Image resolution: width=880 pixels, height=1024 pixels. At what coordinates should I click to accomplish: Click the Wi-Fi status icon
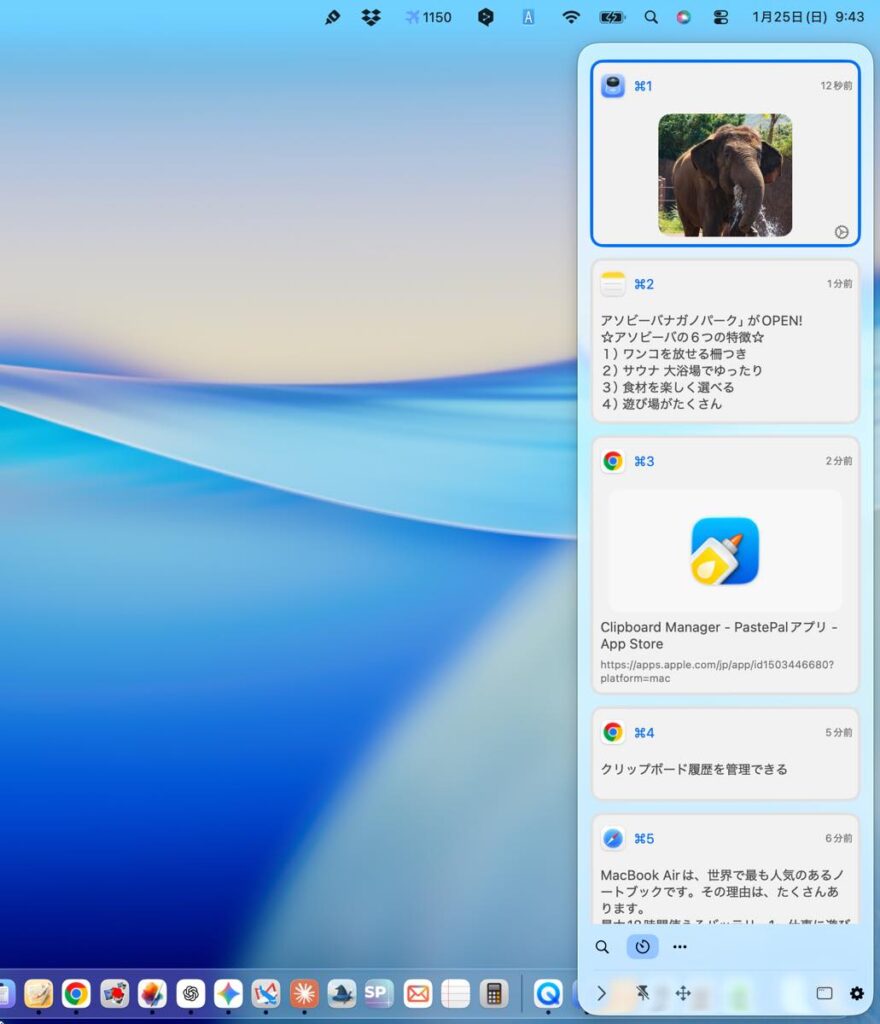(x=571, y=17)
